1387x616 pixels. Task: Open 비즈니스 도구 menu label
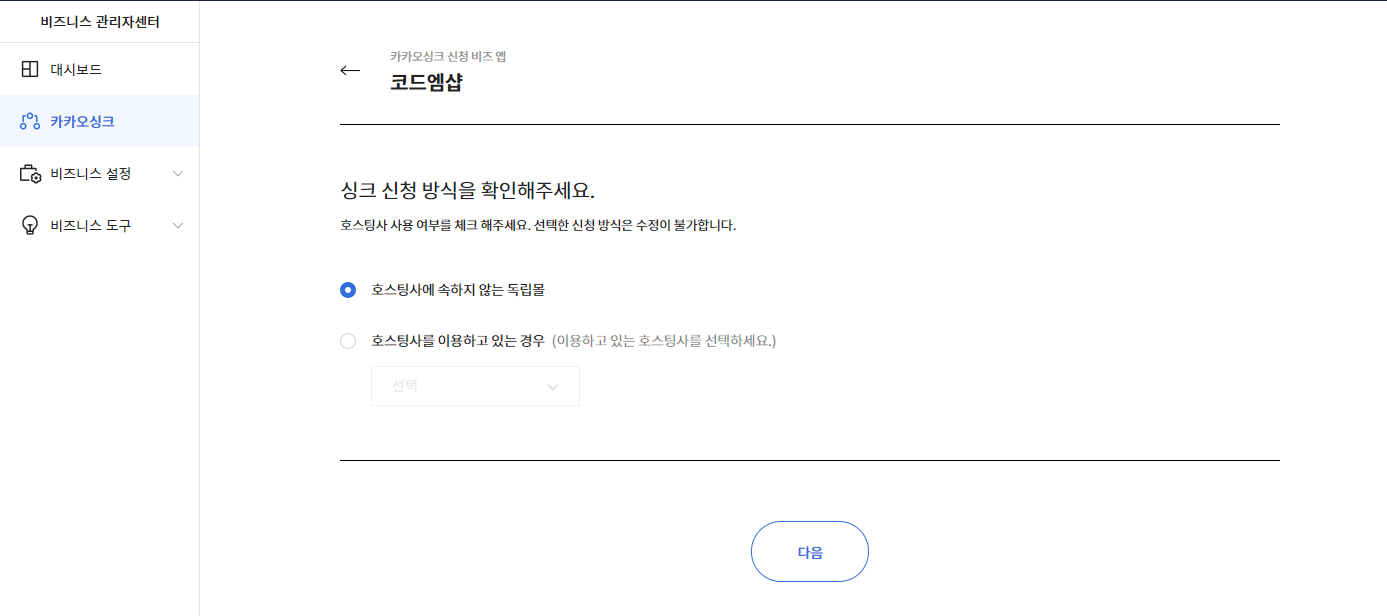coord(91,226)
